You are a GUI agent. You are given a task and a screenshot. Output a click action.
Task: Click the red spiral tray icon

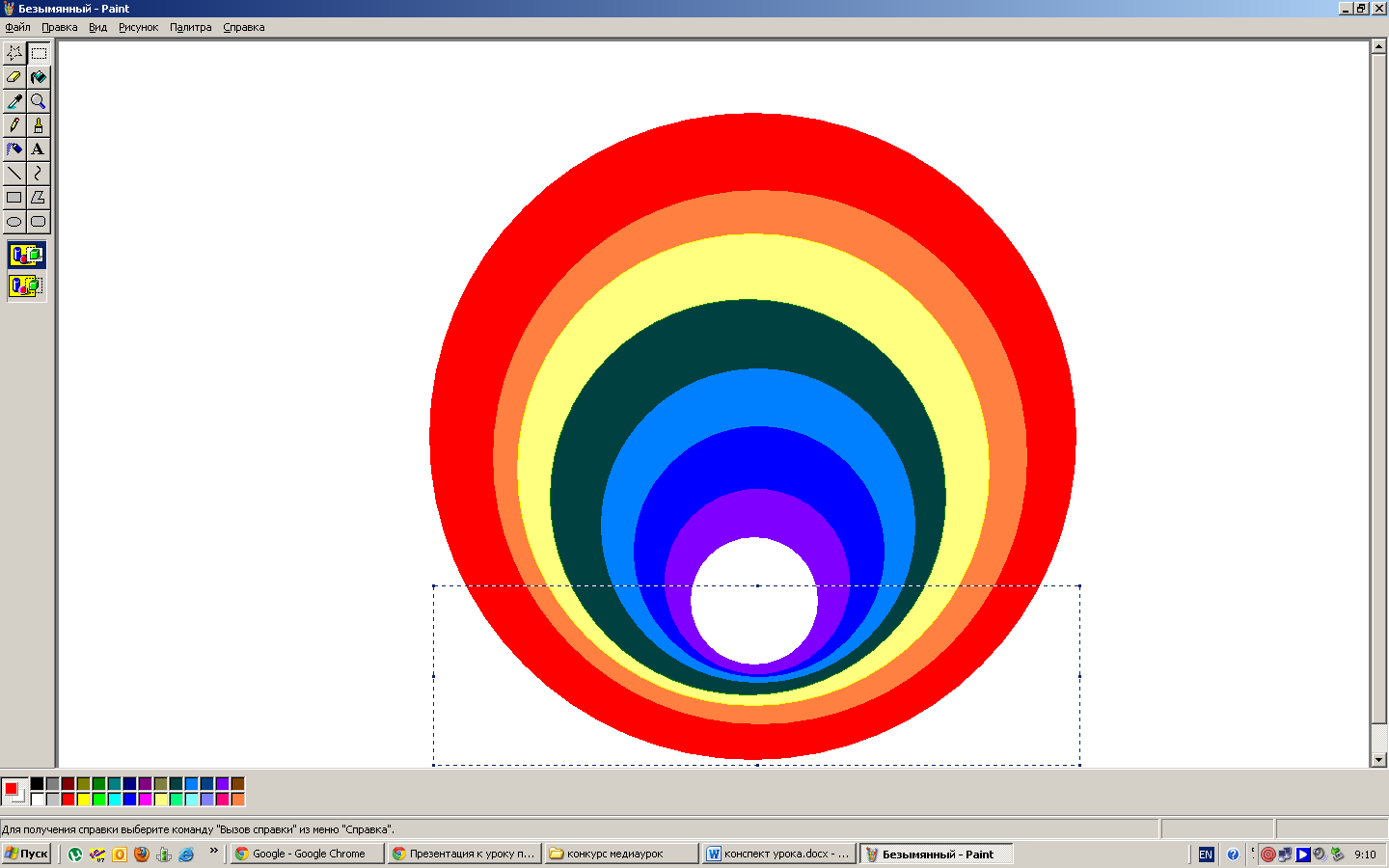[x=1268, y=854]
